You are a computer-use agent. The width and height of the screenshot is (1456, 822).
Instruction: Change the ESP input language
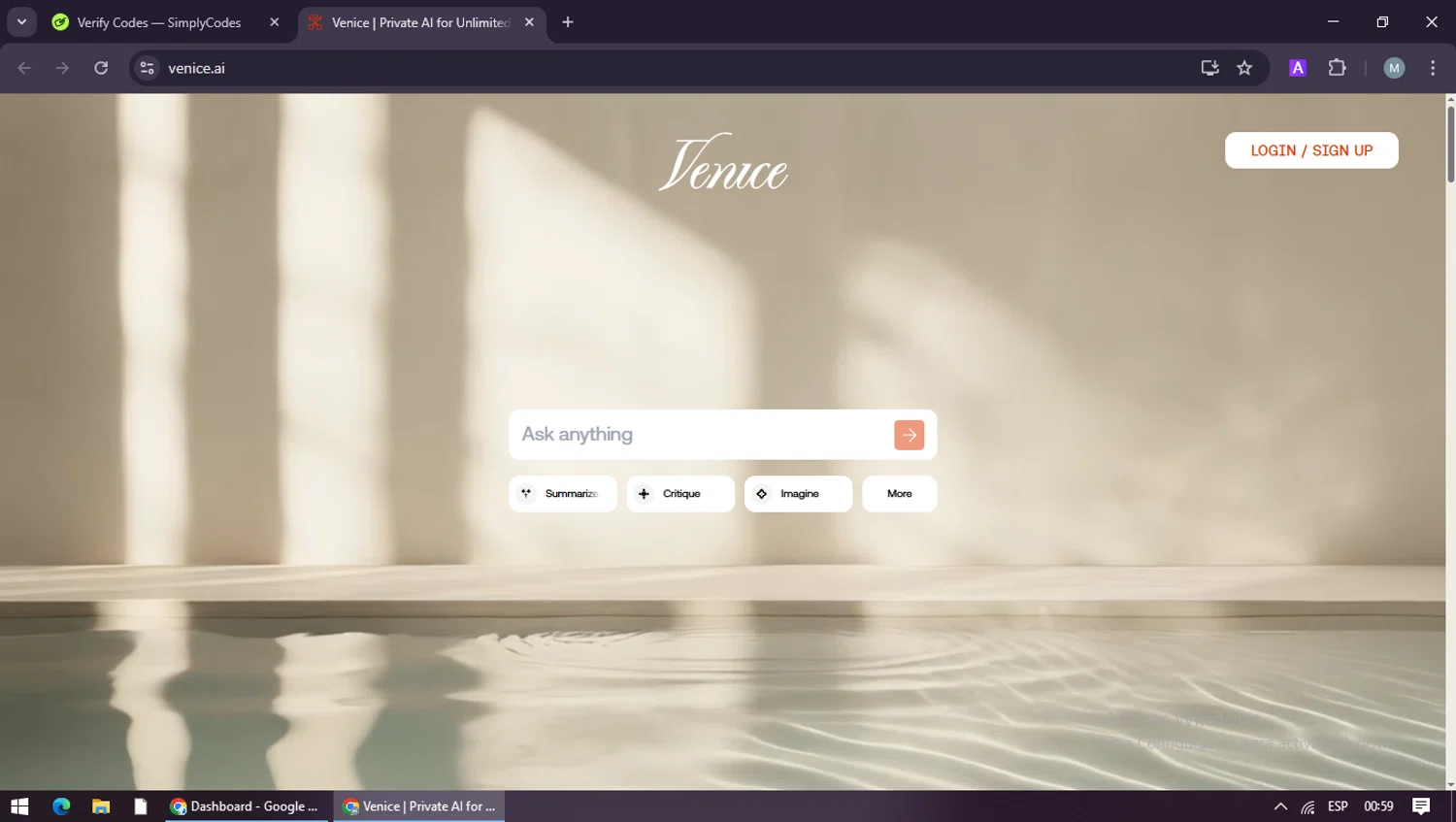coord(1338,806)
